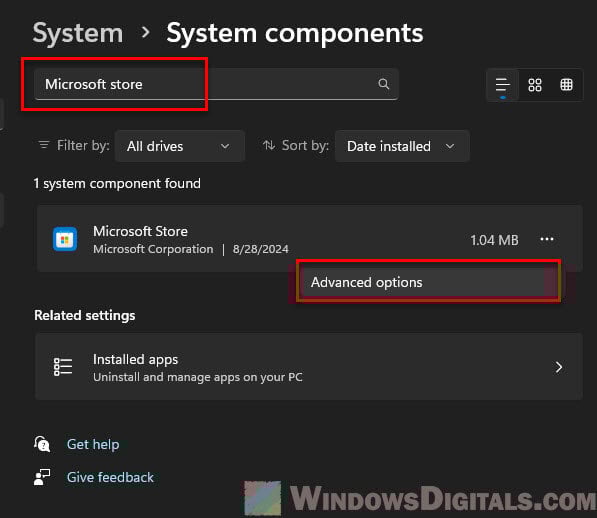Viewport: 597px width, 518px height.
Task: Click the Microsoft Store entry name
Action: [x=140, y=231]
